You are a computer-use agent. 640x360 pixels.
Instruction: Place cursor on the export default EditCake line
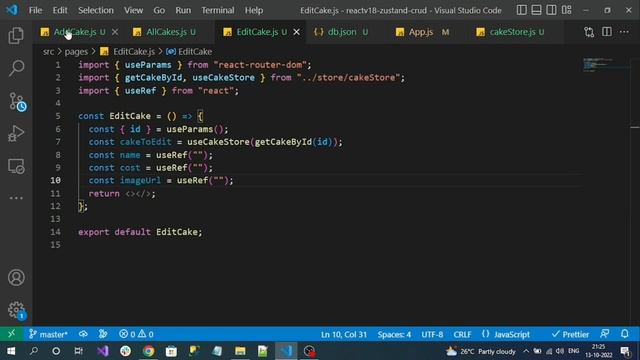pos(140,232)
